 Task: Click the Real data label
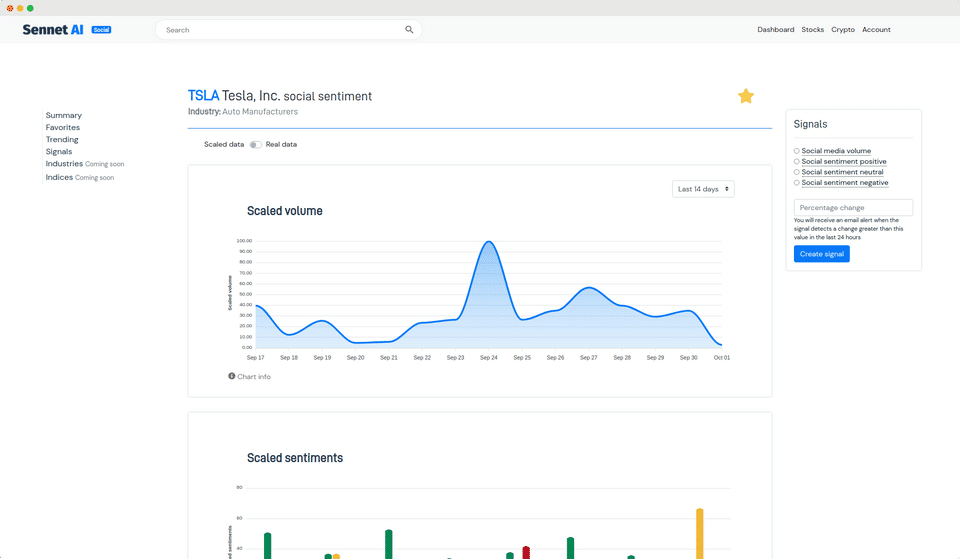click(x=281, y=144)
